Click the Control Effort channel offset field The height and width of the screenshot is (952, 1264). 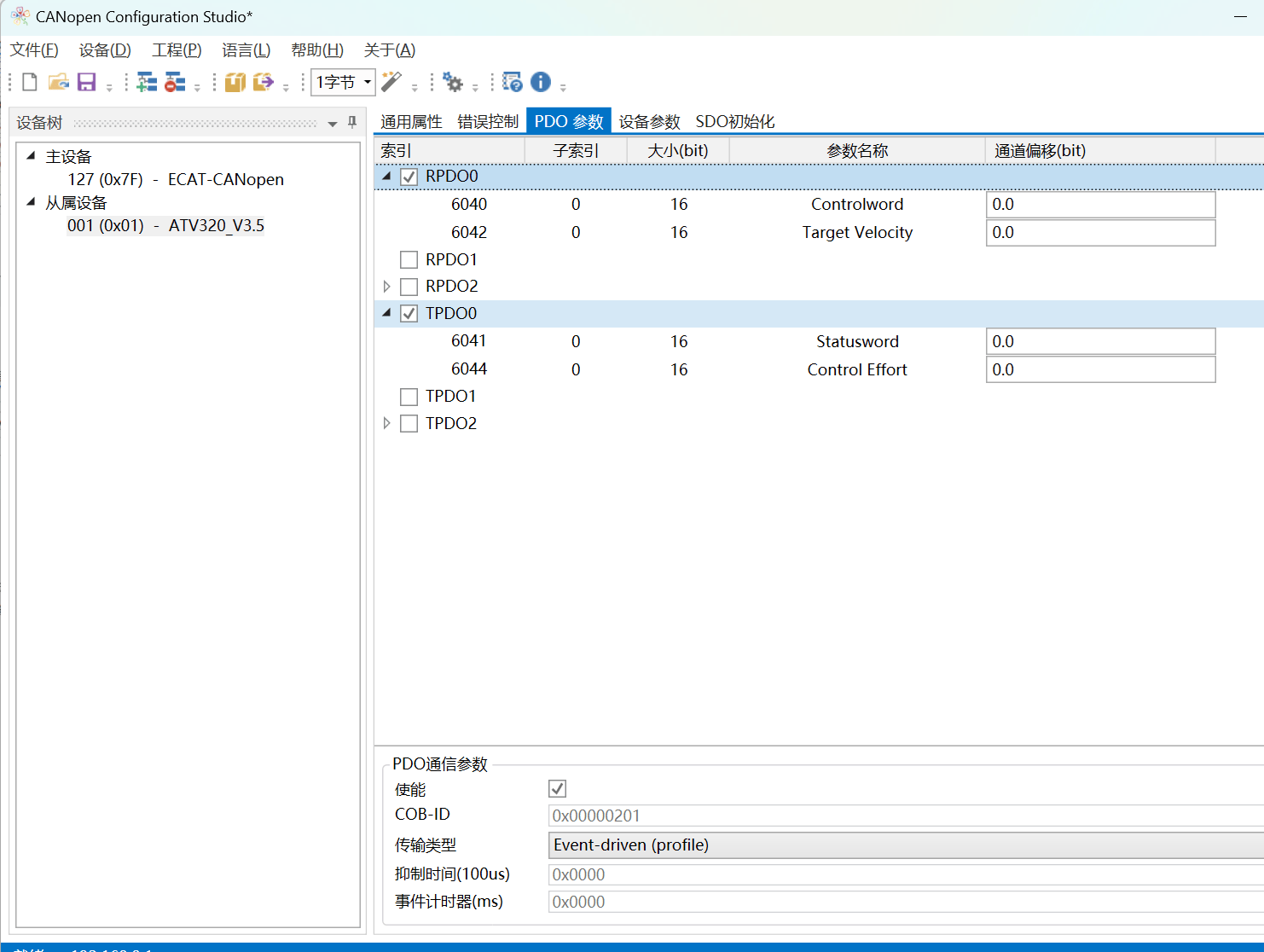pyautogui.click(x=1100, y=370)
